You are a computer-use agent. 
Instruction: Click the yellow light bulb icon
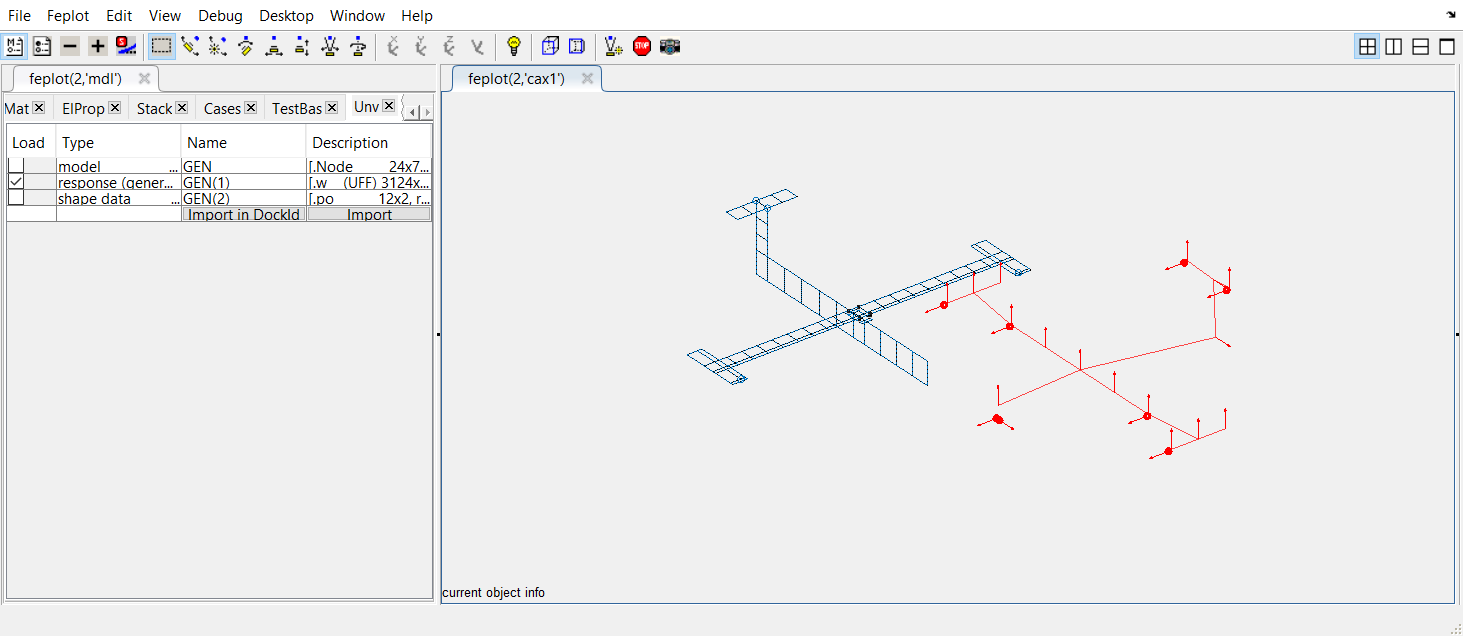514,46
